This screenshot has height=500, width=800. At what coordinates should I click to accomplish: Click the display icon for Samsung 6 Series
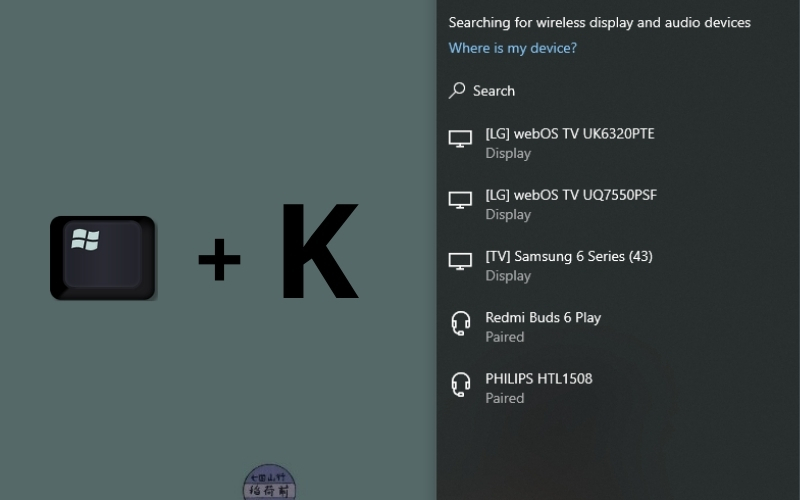click(x=460, y=261)
